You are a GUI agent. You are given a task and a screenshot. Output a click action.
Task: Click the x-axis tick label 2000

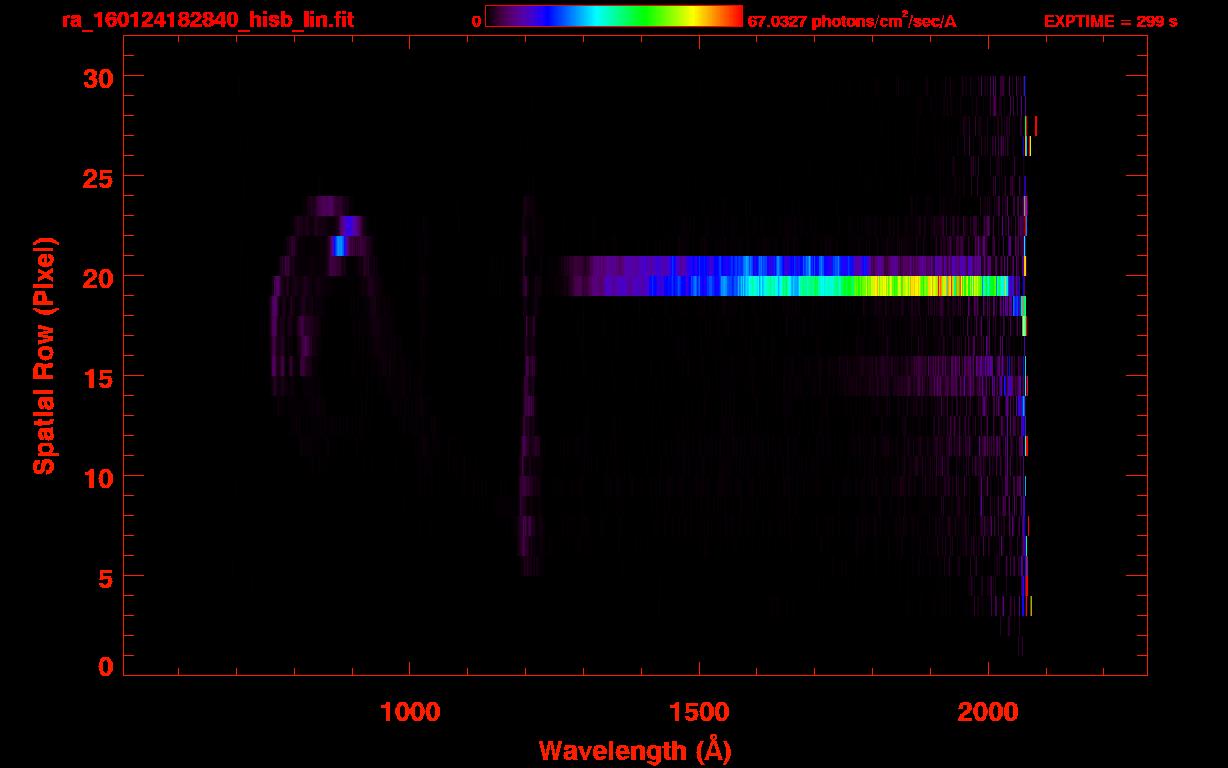click(988, 711)
